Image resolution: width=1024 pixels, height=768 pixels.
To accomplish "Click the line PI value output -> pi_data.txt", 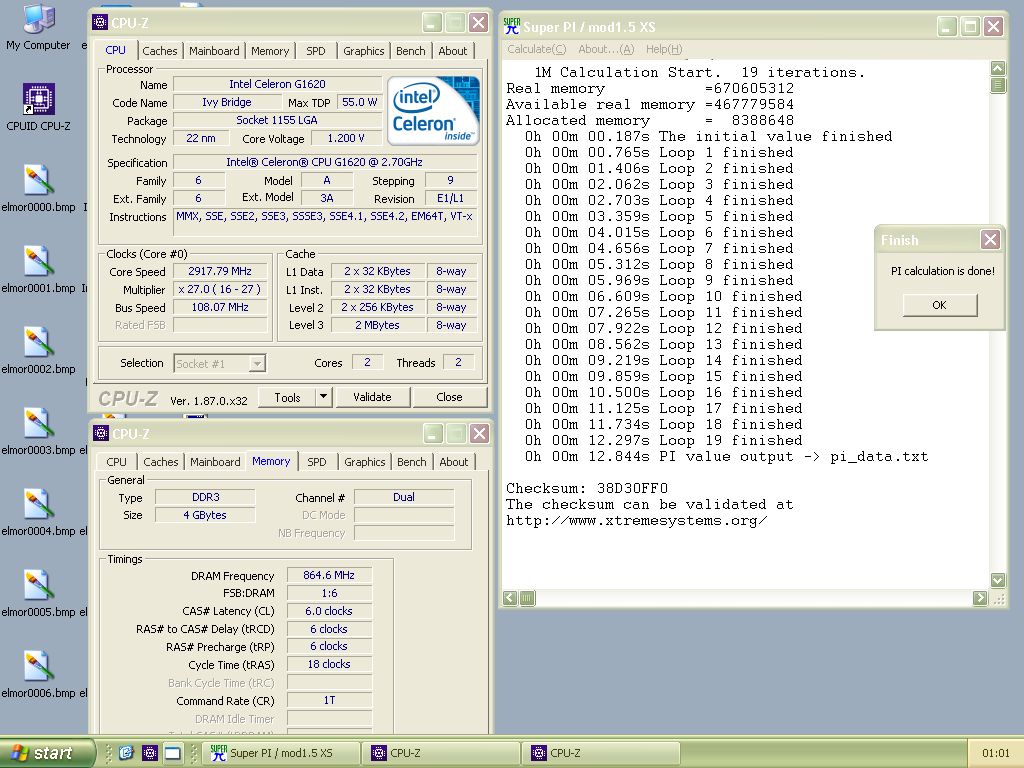I will pyautogui.click(x=726, y=456).
